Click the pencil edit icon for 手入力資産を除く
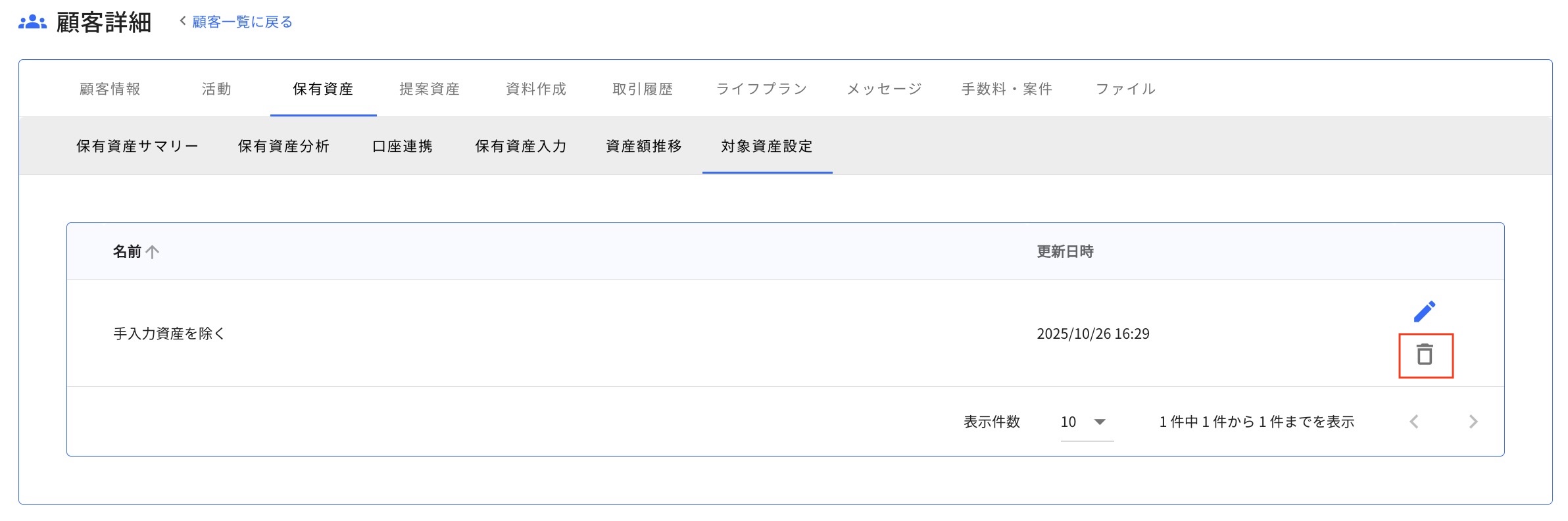 click(x=1425, y=312)
